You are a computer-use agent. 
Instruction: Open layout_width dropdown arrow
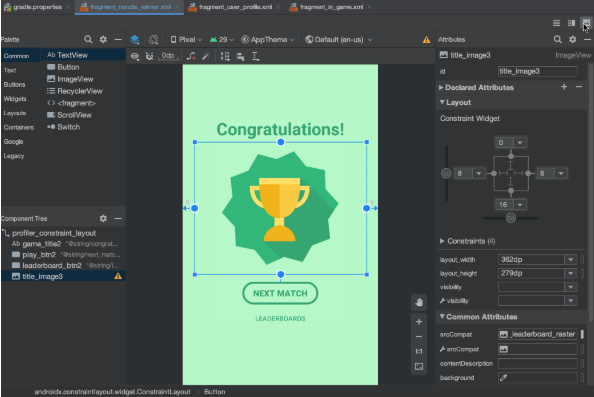point(571,259)
